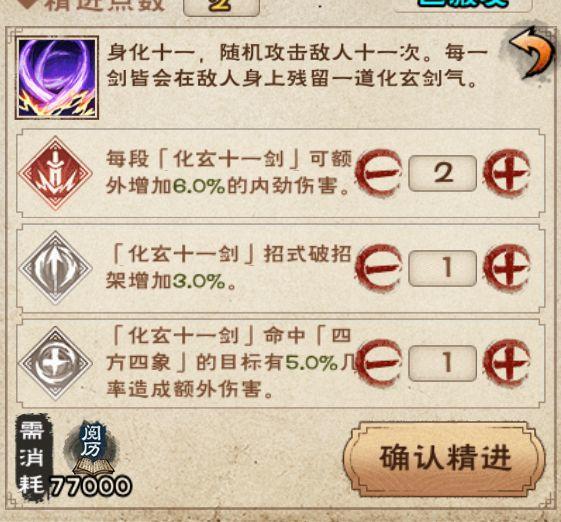Screen dimensions: 561x522
Task: Select the grey four-point star diamond icon
Action: point(55,363)
